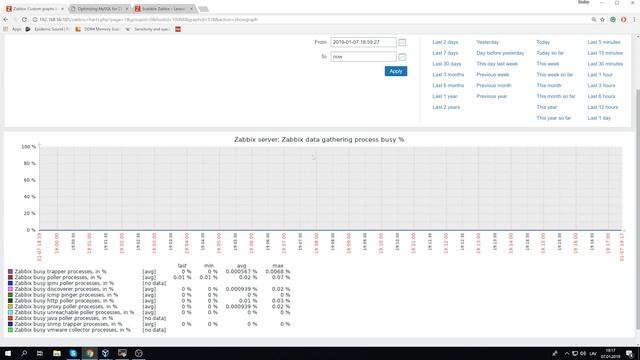Open the Sensitivity bookmark
This screenshot has width=640, height=360.
point(147,29)
